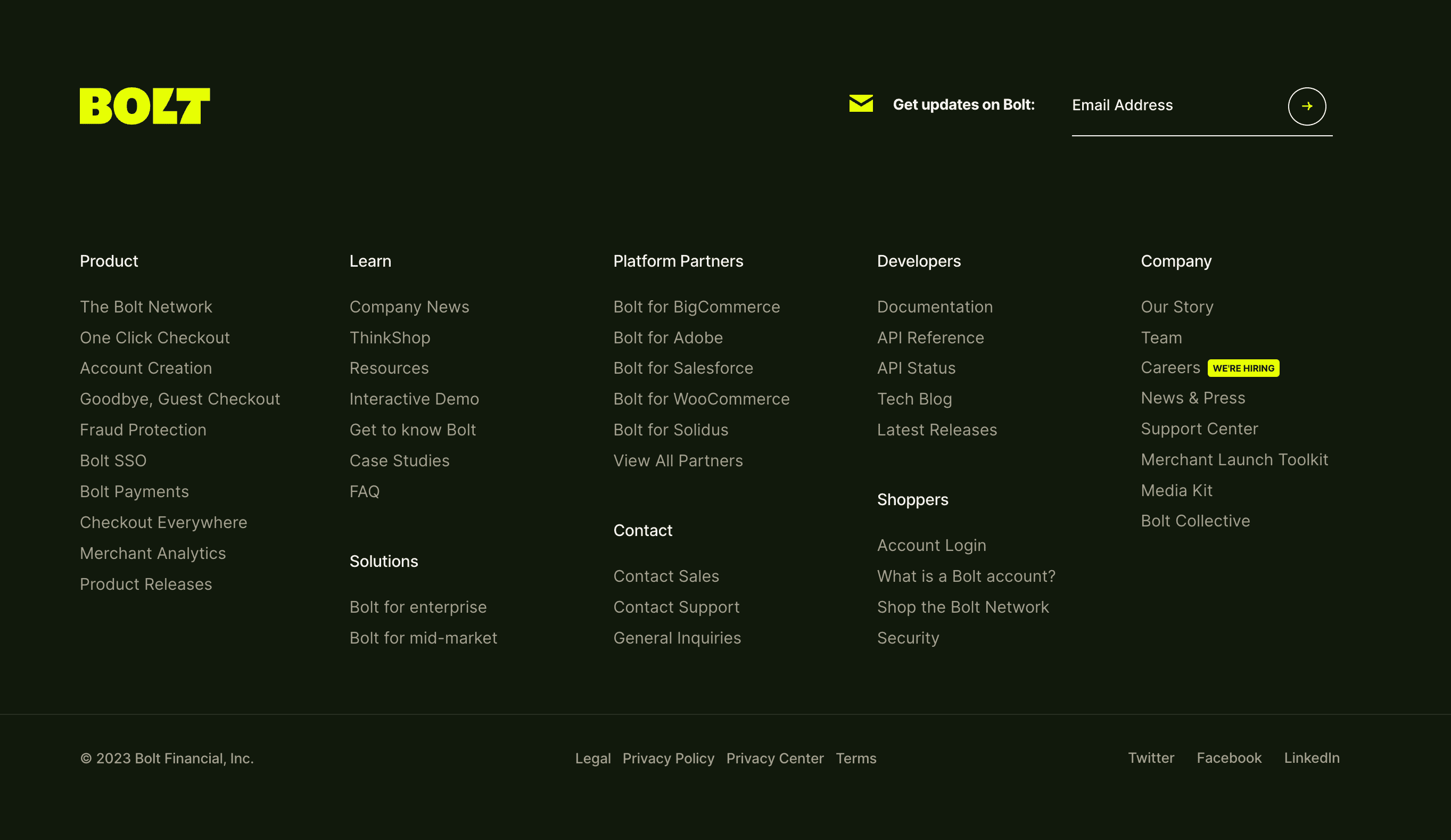Click the 'Get updates on Bolt:' label

963,105
